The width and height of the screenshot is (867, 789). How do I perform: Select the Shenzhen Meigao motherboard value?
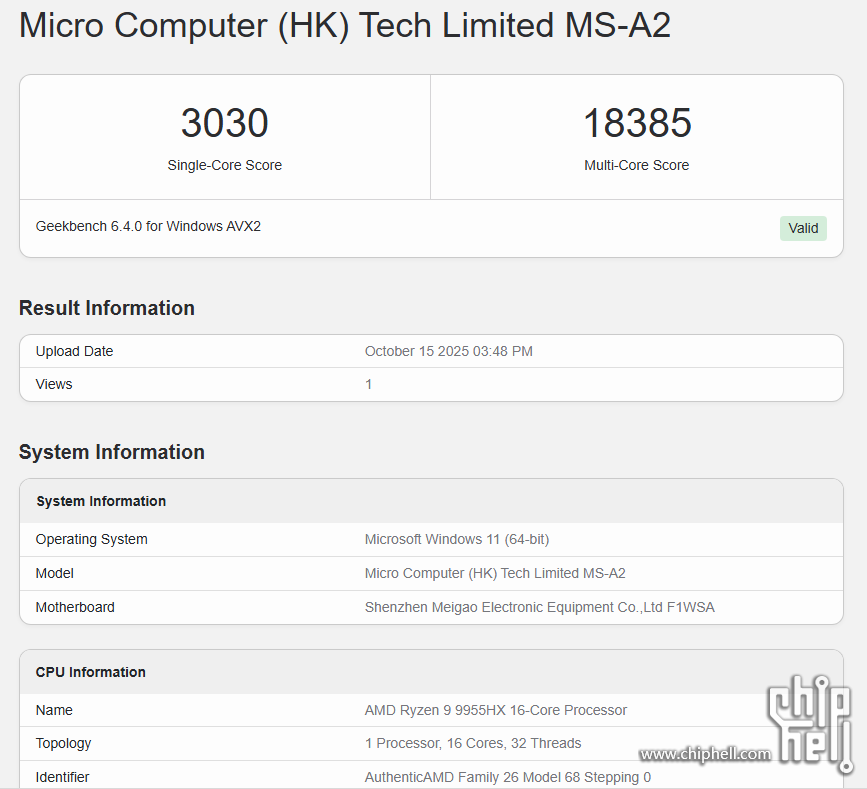point(539,607)
